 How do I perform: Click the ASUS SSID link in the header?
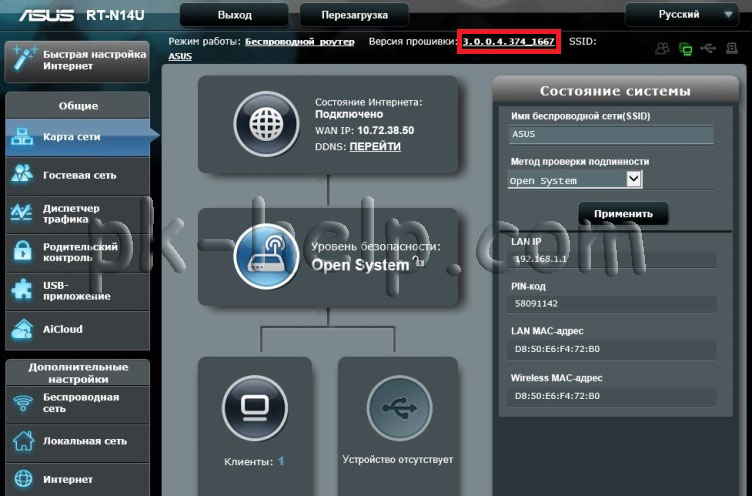(180, 56)
